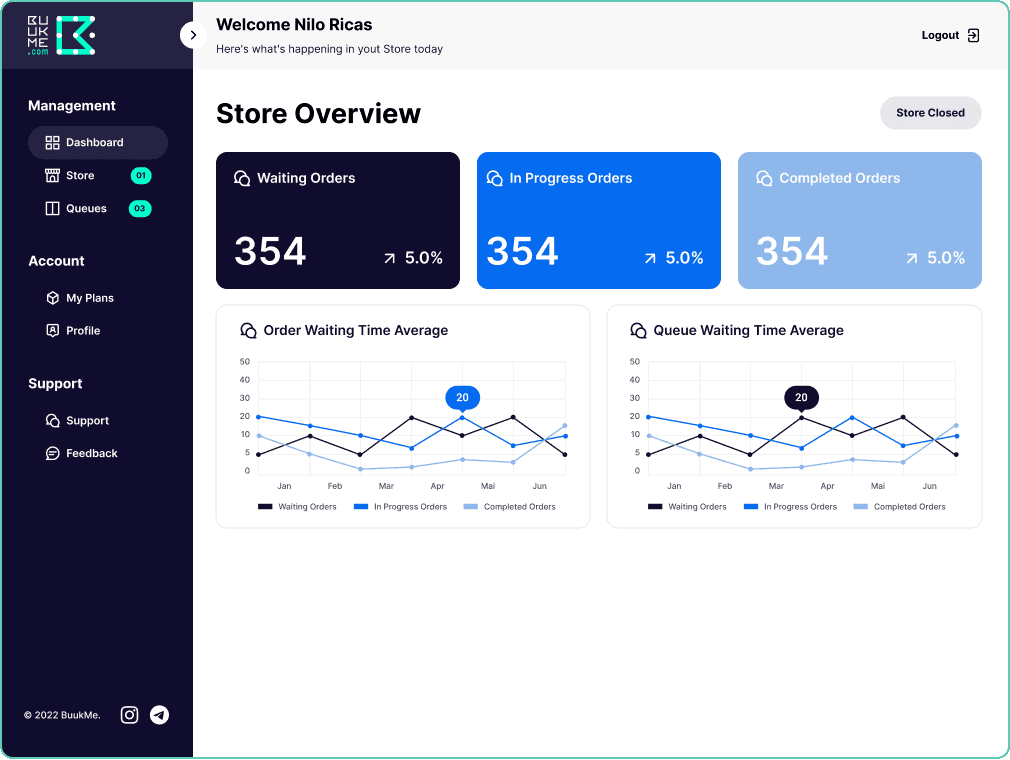Click the Dashboard grid icon
The height and width of the screenshot is (760, 1010).
52,142
